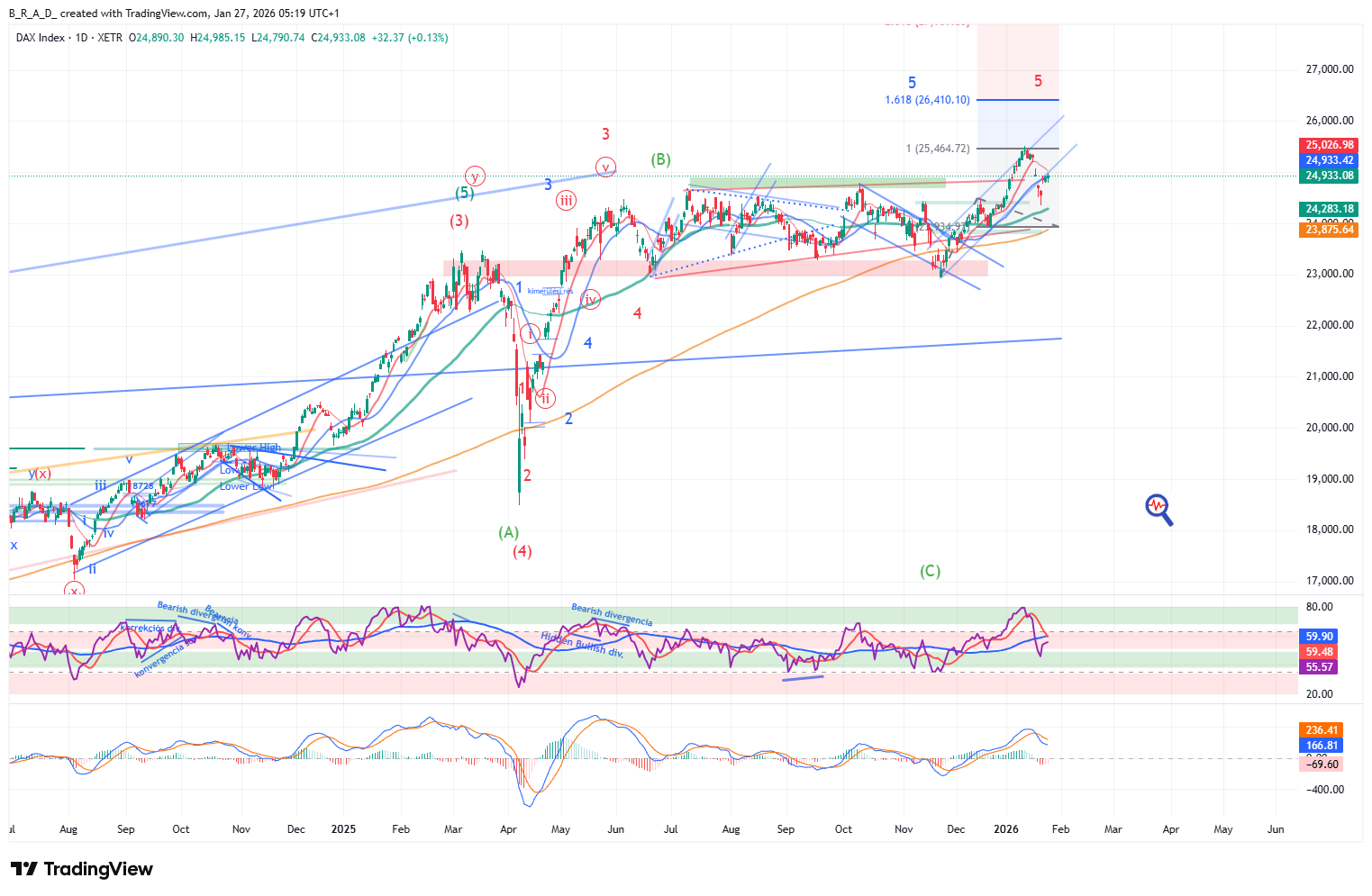Click the circled red 'iii' wave marker
Screen dimensions: 1372x896
tap(566, 200)
